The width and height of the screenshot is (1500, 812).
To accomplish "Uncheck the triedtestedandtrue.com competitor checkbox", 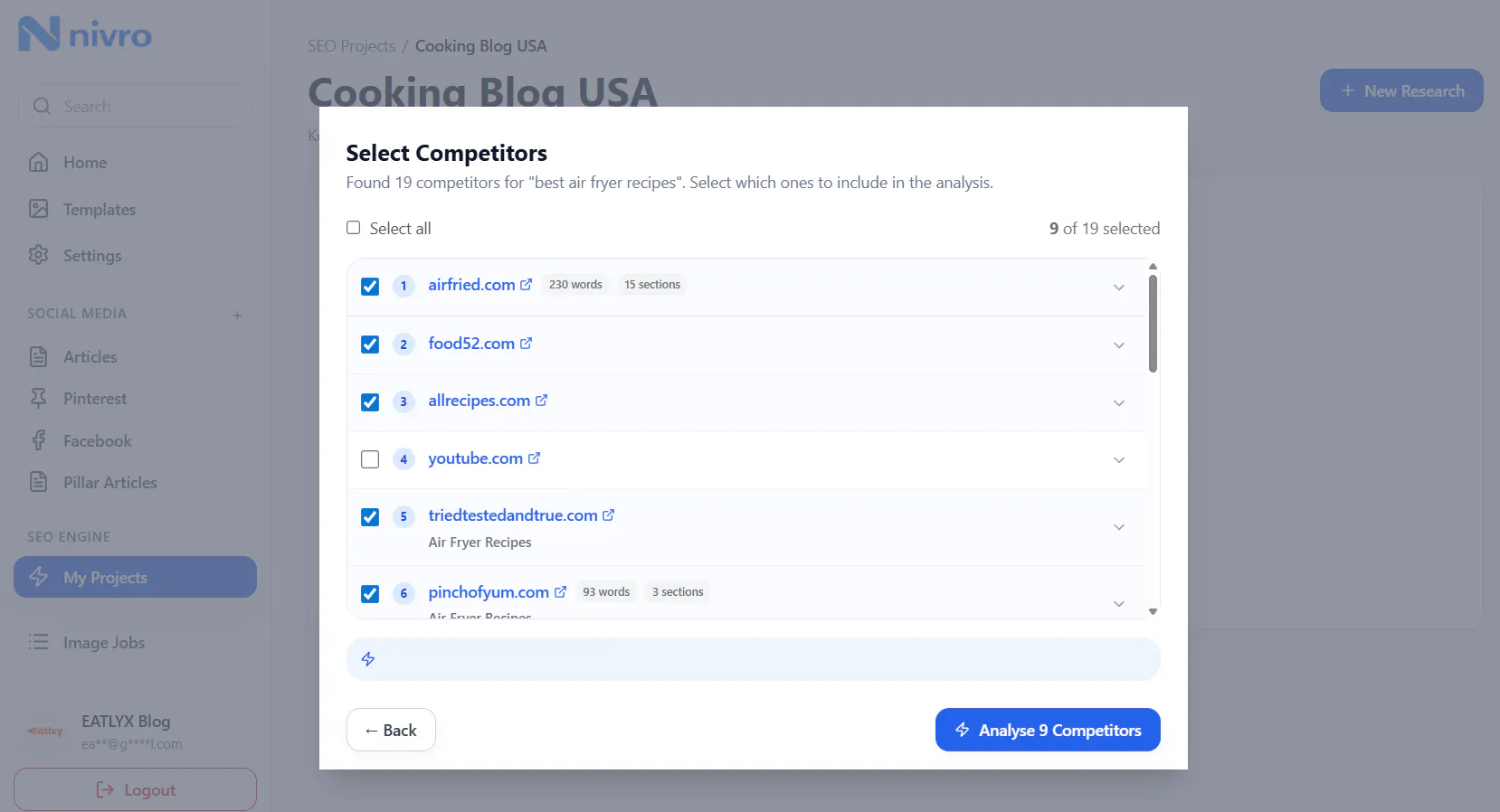I will point(370,517).
